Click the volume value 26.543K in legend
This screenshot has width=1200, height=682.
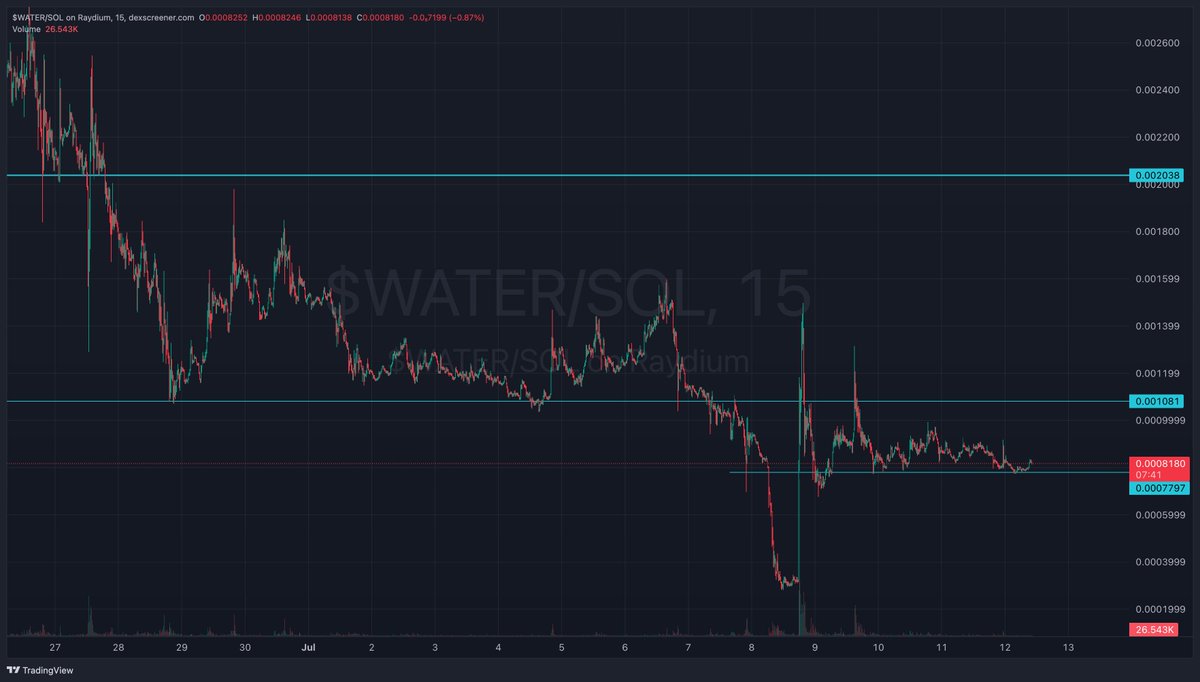coord(62,29)
